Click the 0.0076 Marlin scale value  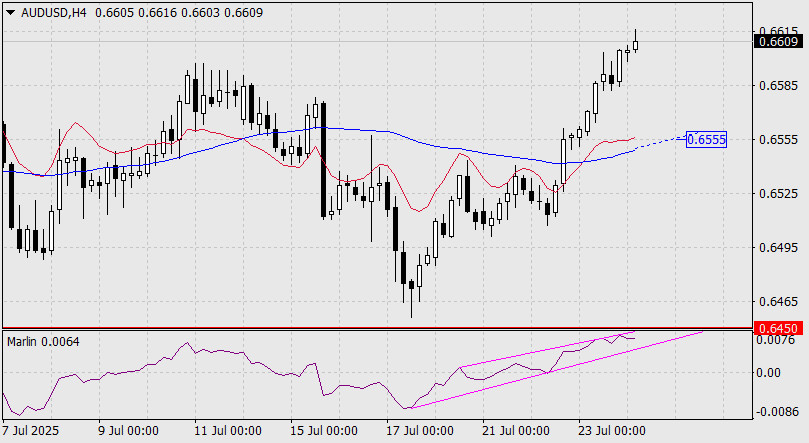(775, 340)
